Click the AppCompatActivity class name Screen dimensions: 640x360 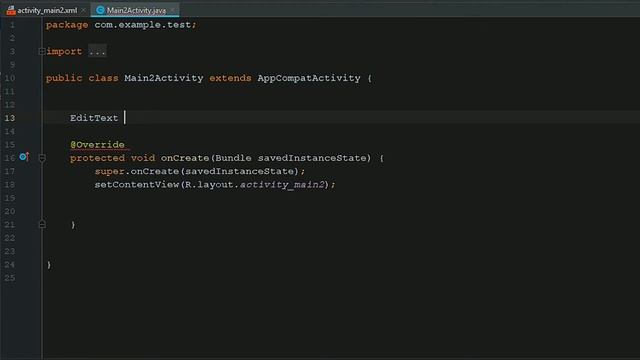tap(309, 78)
